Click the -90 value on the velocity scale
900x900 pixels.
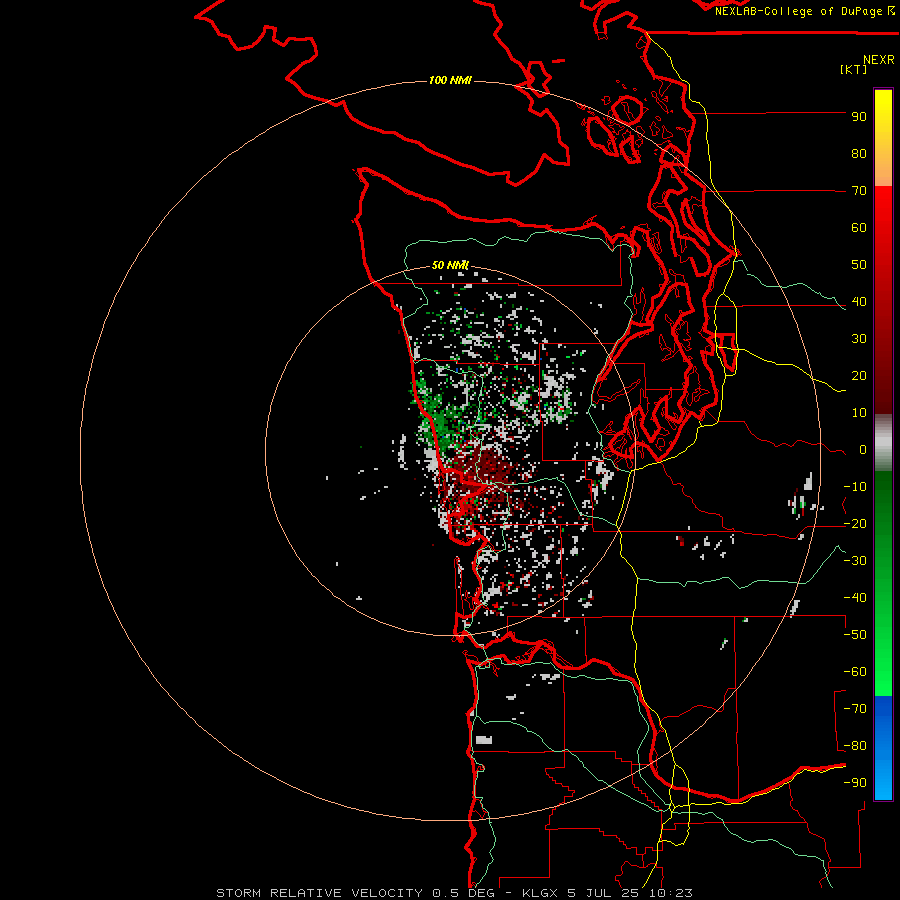point(855,783)
